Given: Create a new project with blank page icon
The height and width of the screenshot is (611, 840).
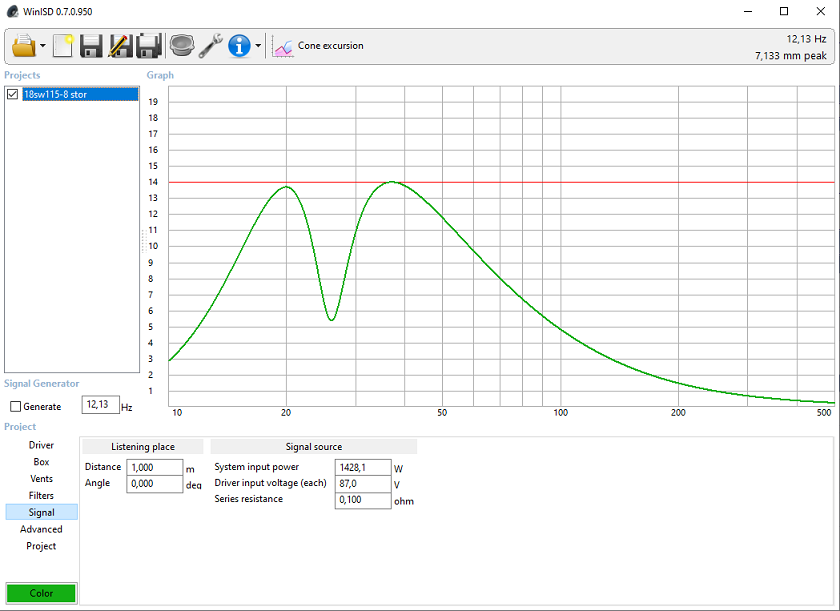Looking at the screenshot, I should pos(63,46).
